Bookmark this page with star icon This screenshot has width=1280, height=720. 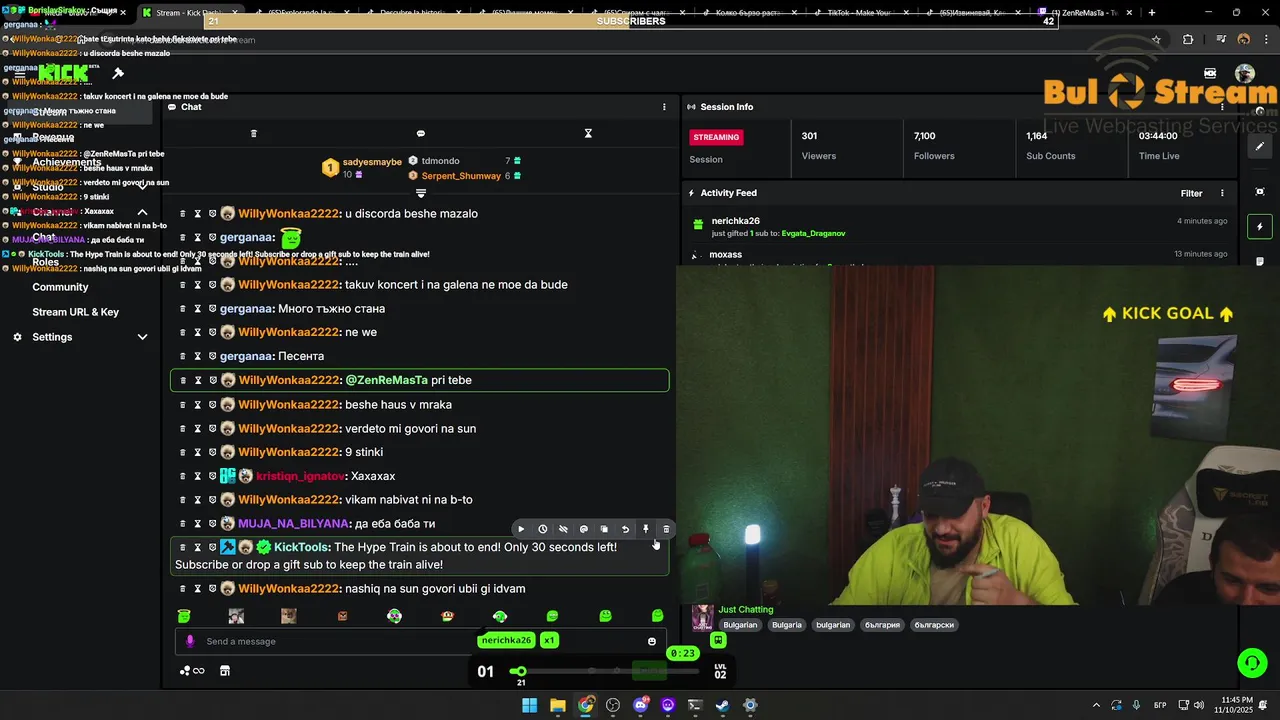pos(1156,39)
